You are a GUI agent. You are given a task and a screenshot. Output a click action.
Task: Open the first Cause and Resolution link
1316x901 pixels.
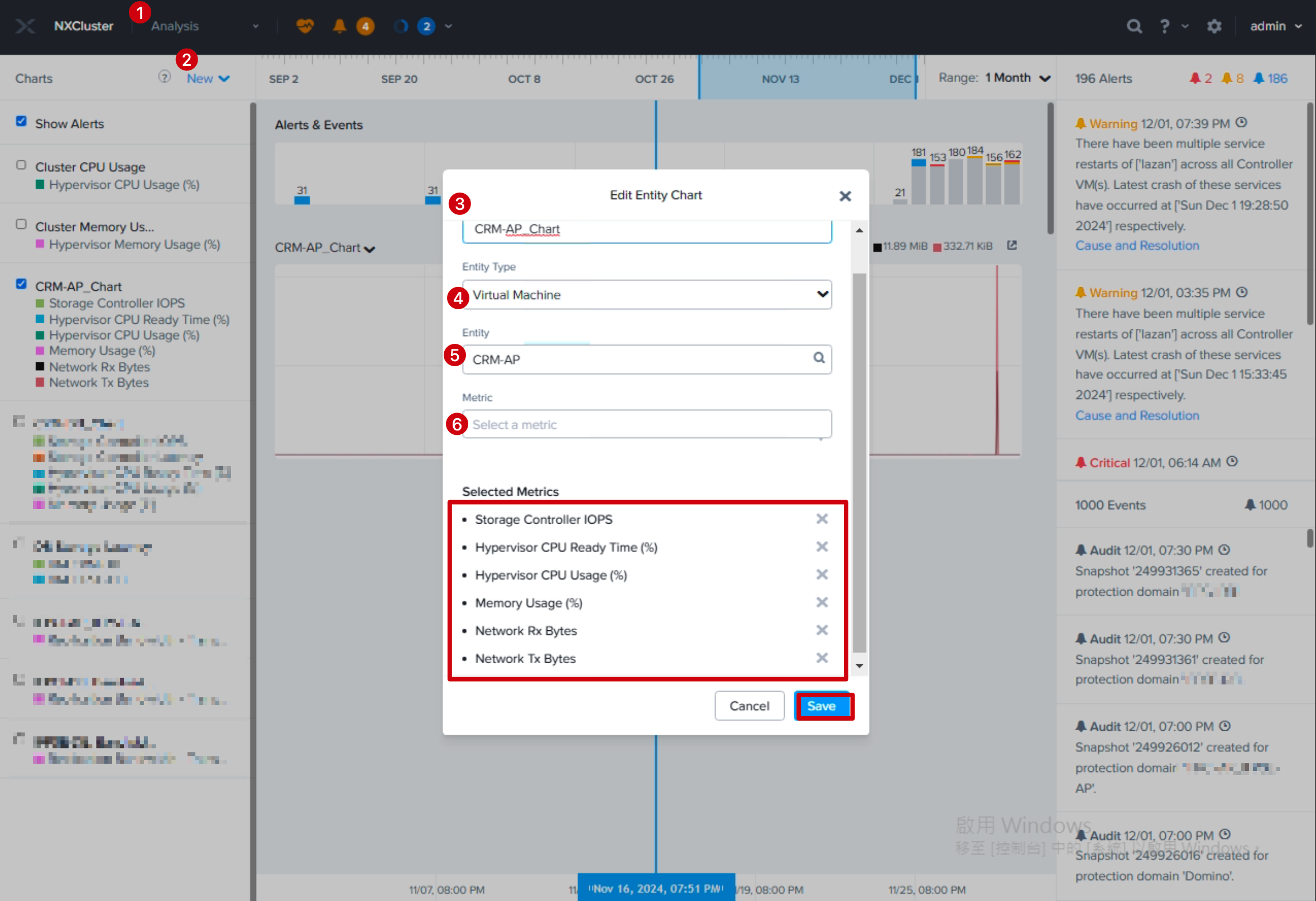click(x=1136, y=246)
